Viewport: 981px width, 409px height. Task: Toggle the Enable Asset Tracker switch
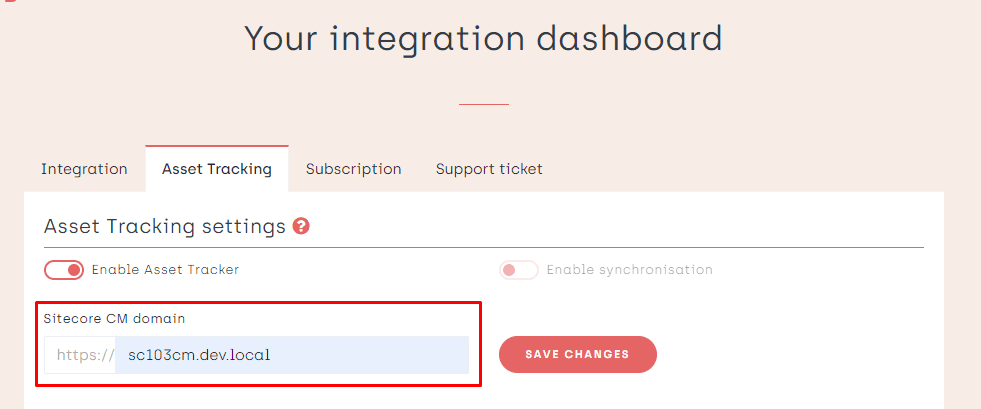pos(63,270)
